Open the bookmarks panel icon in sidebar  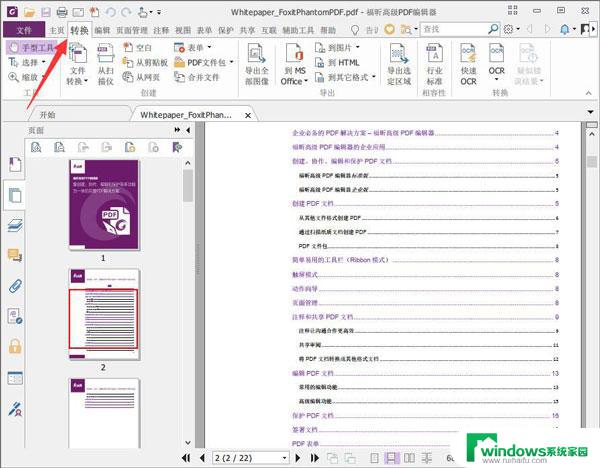coord(15,165)
